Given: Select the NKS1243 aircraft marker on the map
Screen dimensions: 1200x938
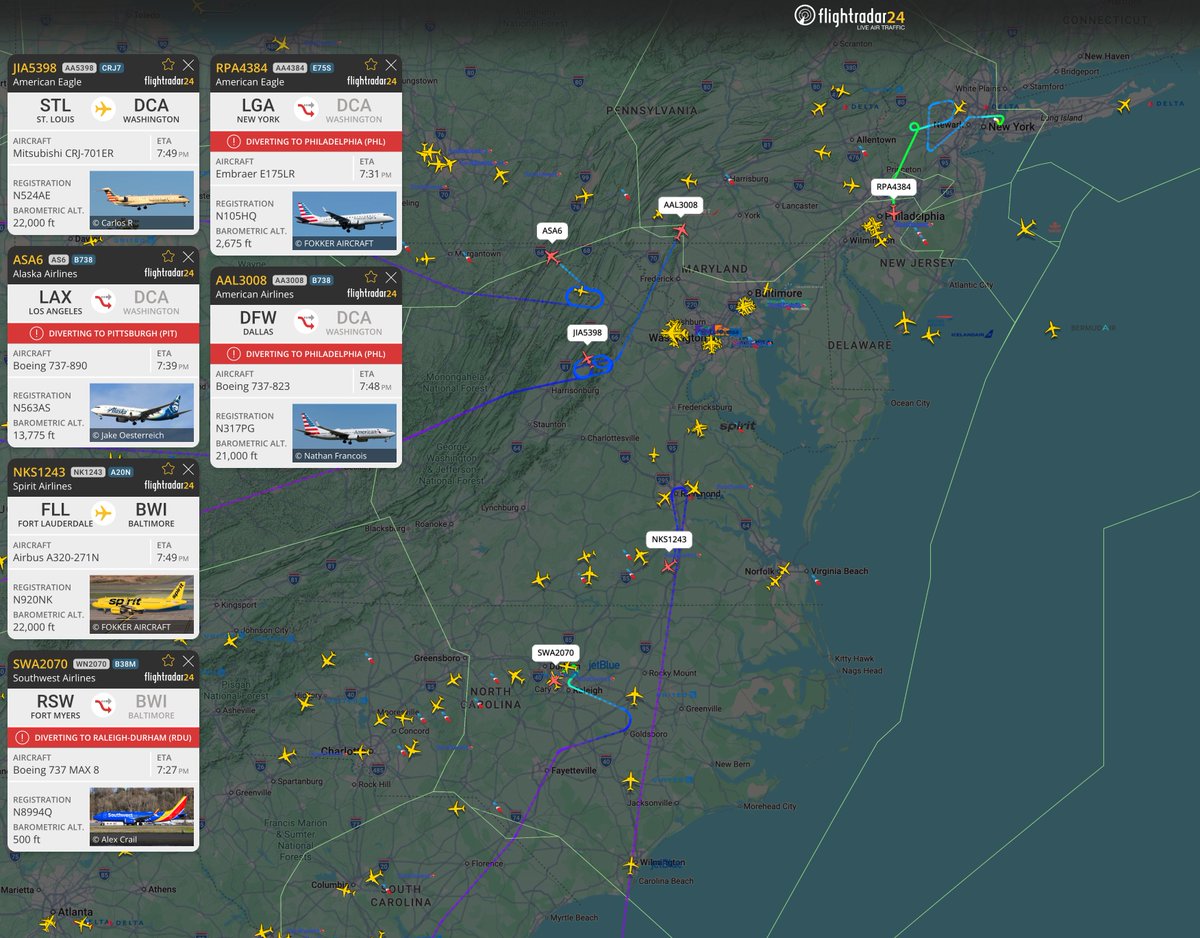Looking at the screenshot, I should tap(668, 564).
